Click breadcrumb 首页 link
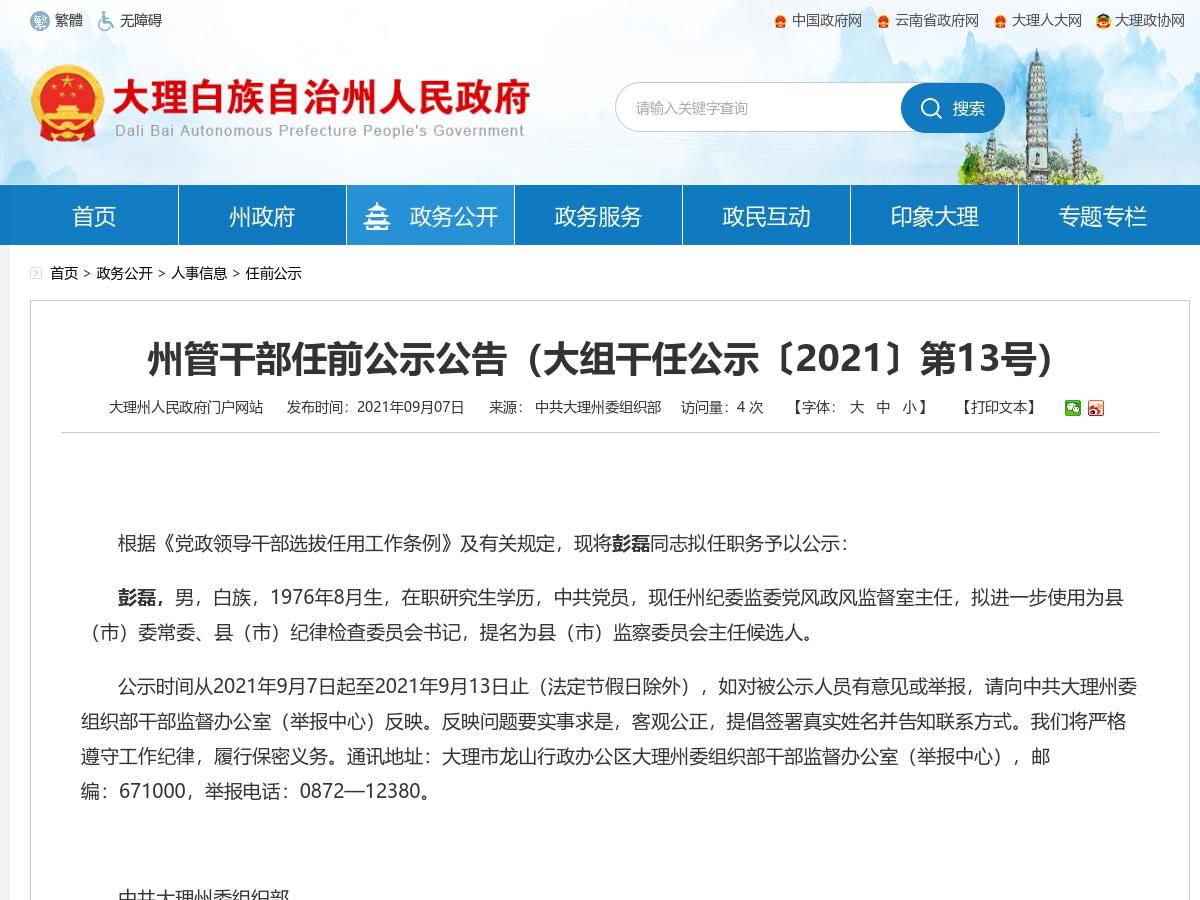1200x900 pixels. 64,273
